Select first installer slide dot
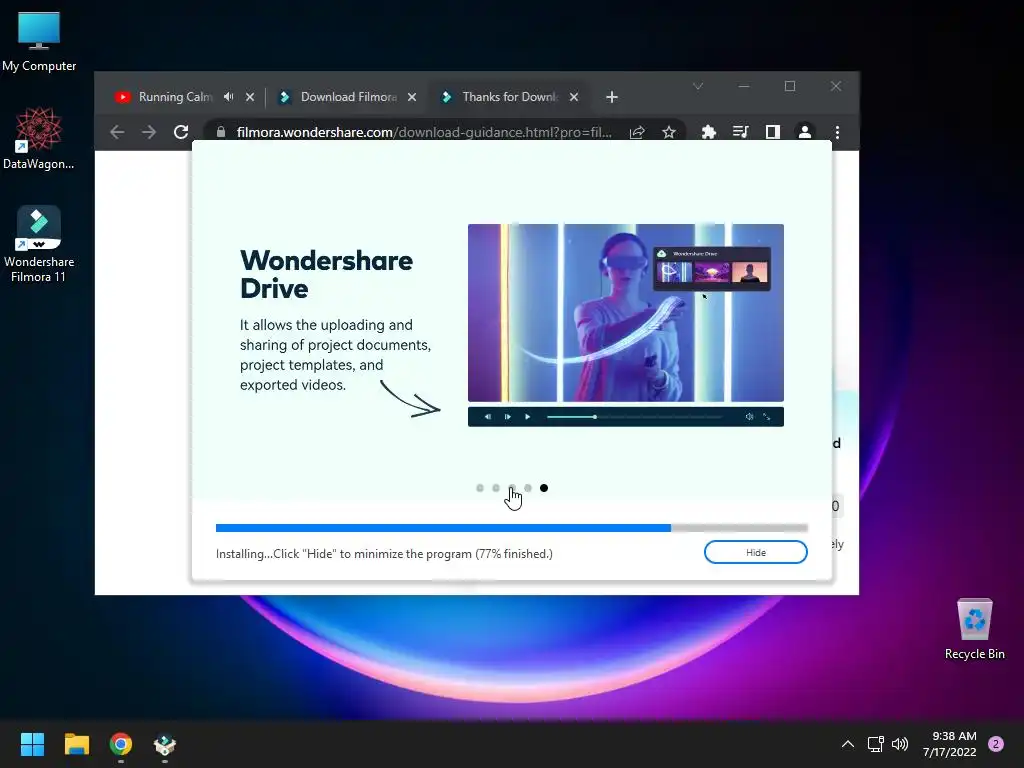Screen dimensions: 1024x768 (x=480, y=488)
